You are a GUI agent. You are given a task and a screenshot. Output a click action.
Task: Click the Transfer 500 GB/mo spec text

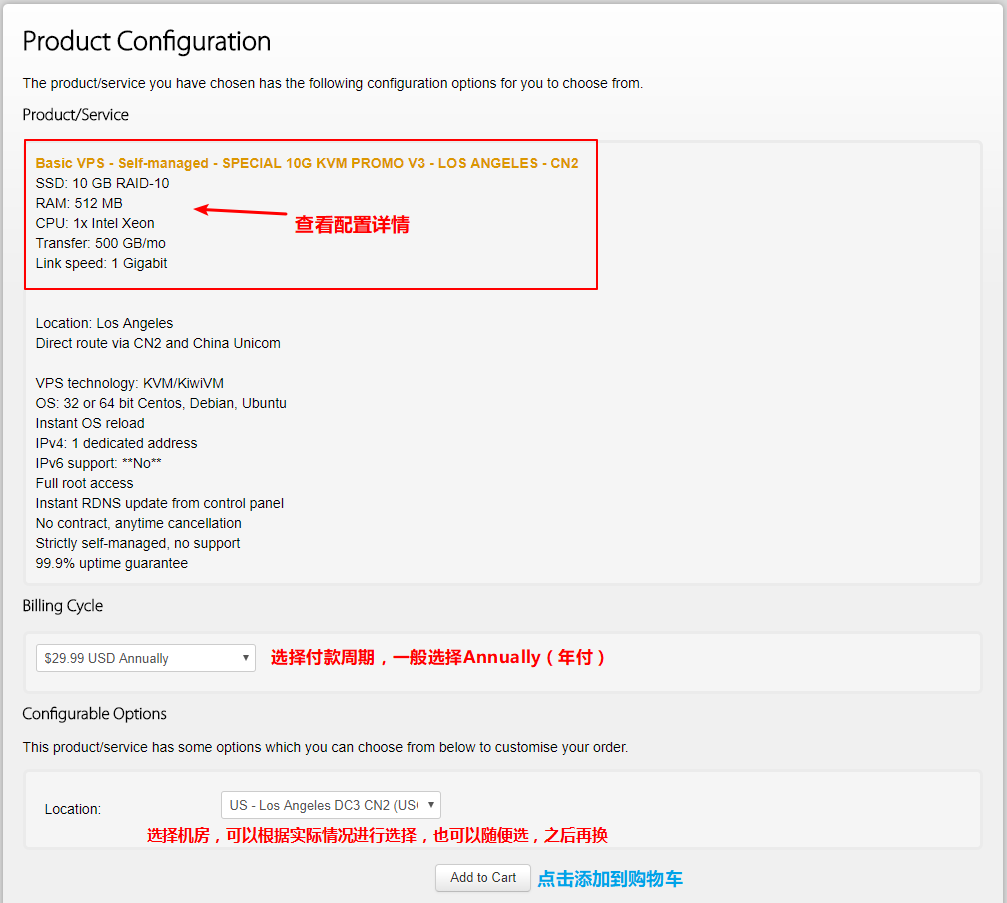[x=102, y=243]
